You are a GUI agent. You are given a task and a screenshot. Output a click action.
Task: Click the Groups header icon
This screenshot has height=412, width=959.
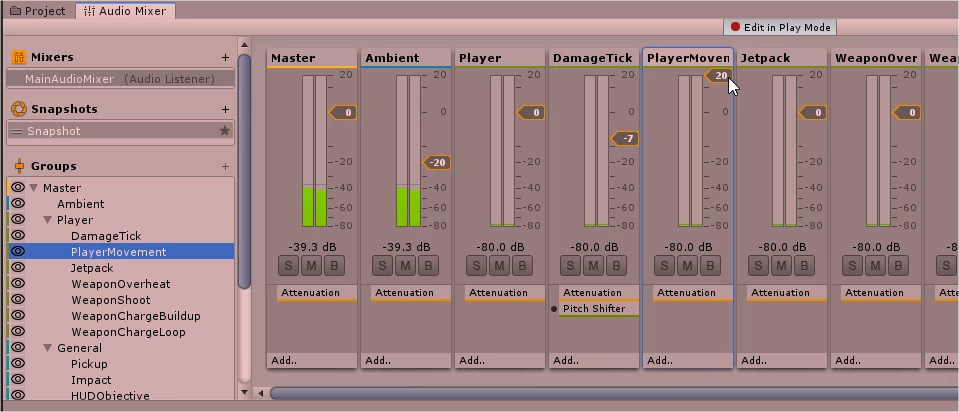19,166
